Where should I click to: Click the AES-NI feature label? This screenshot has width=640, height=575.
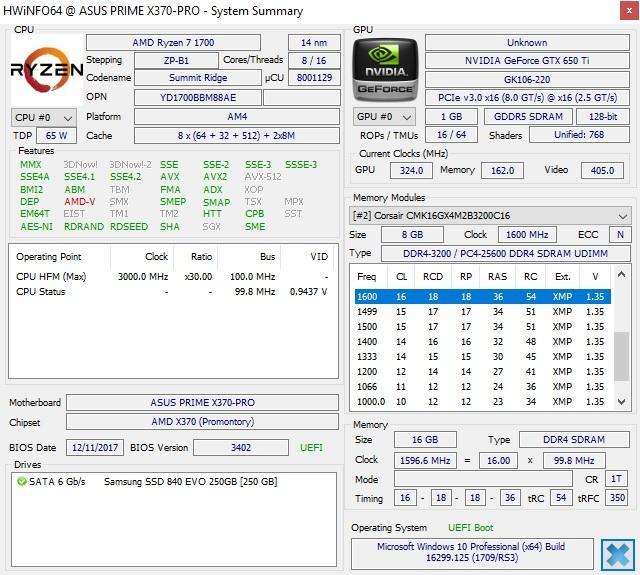(36, 226)
